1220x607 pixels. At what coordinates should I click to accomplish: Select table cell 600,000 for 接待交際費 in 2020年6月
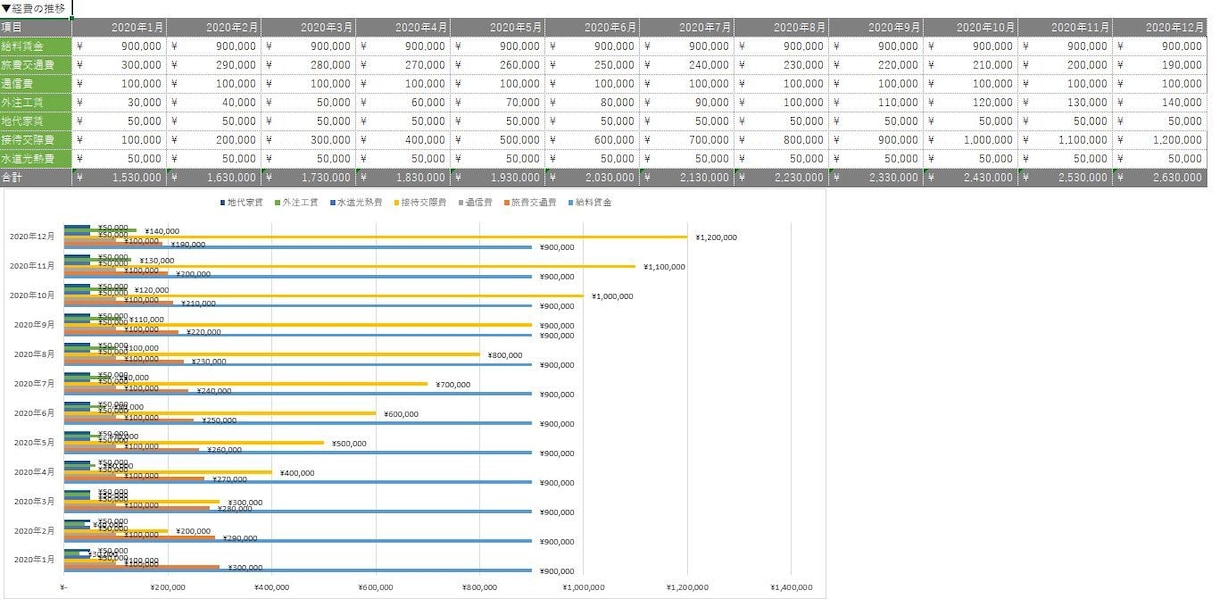592,139
